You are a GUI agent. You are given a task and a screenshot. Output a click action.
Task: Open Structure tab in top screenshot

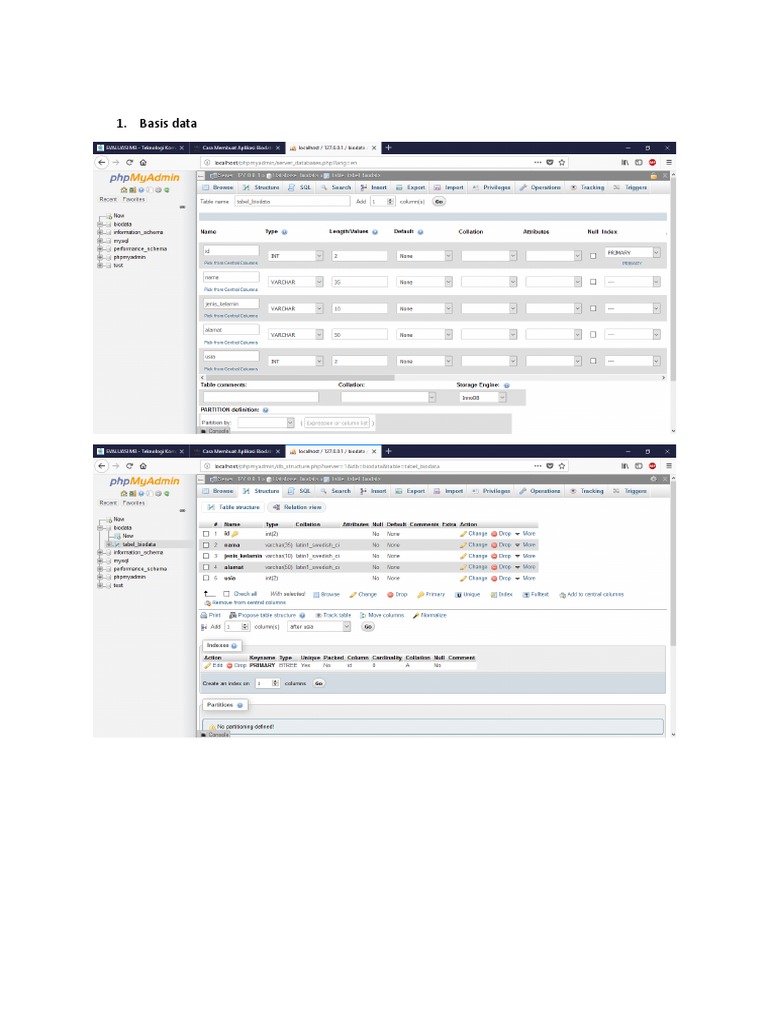click(261, 187)
